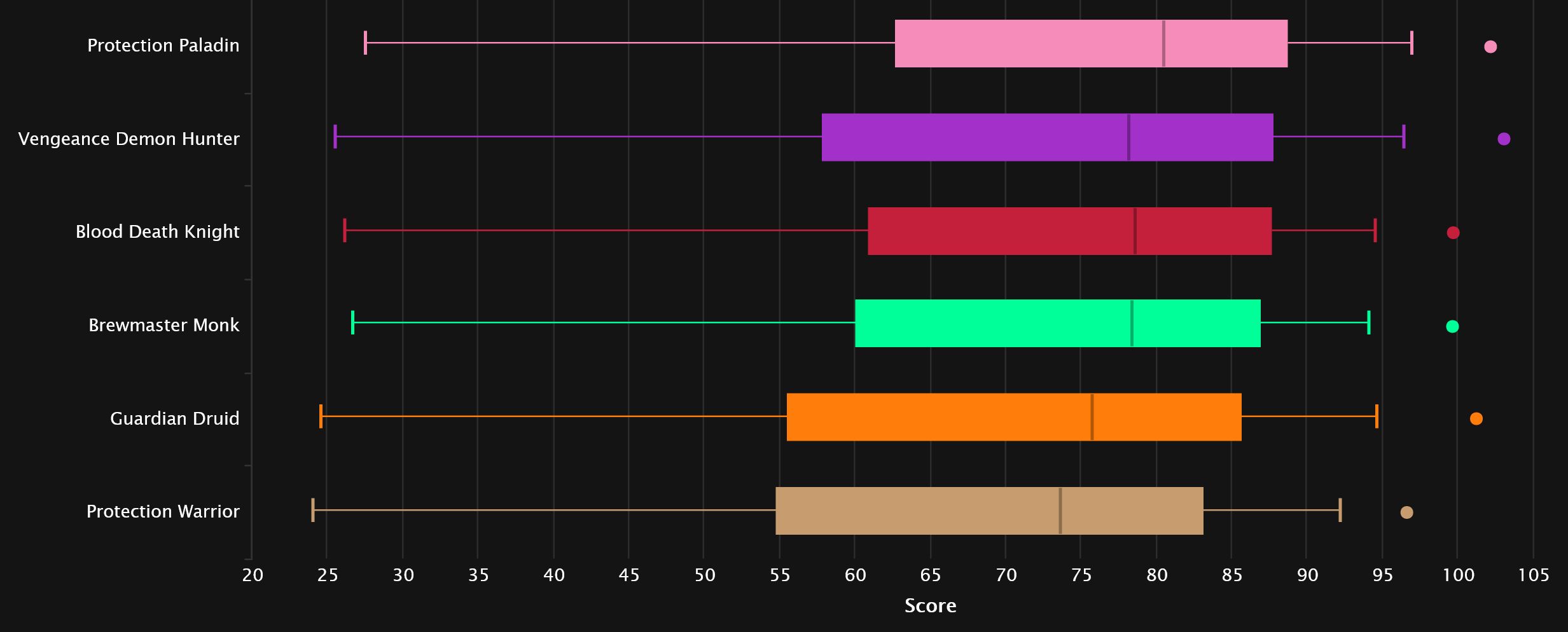Select the Blood Death Knight outlier marker
The width and height of the screenshot is (1568, 632).
click(x=1452, y=231)
